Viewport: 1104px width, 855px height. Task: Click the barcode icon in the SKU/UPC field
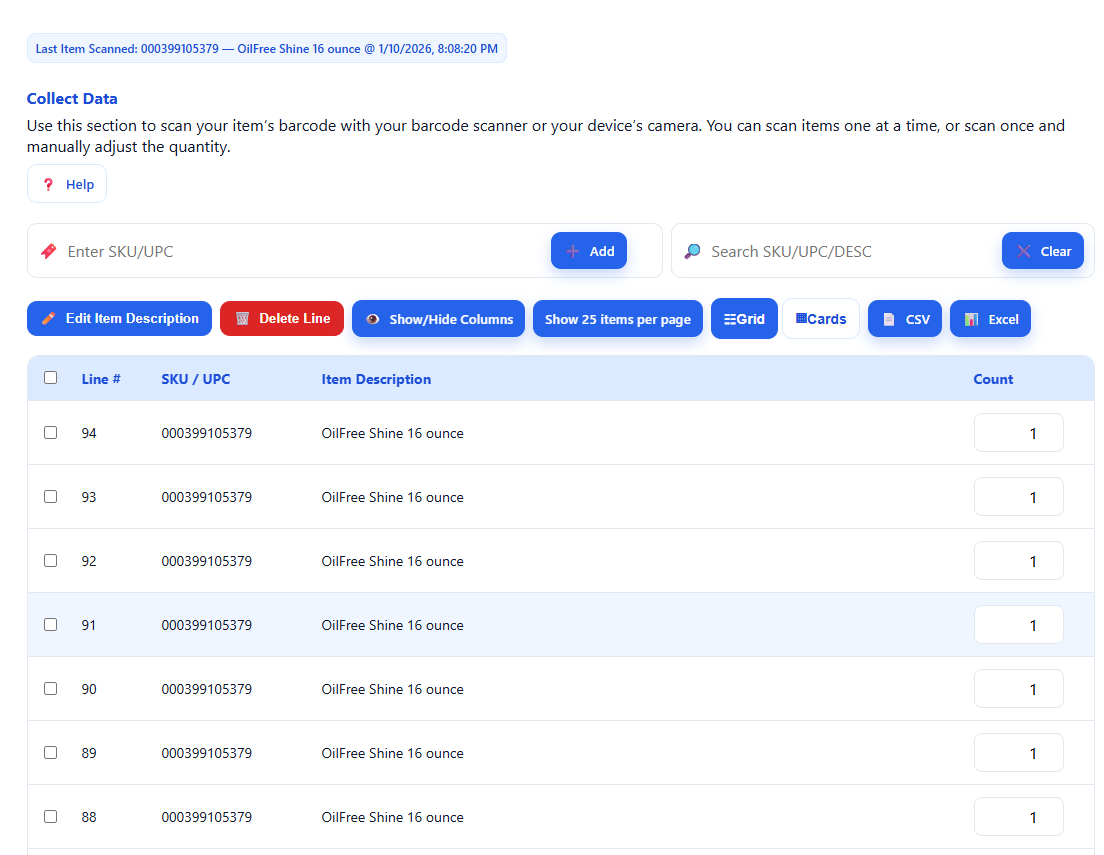click(48, 250)
